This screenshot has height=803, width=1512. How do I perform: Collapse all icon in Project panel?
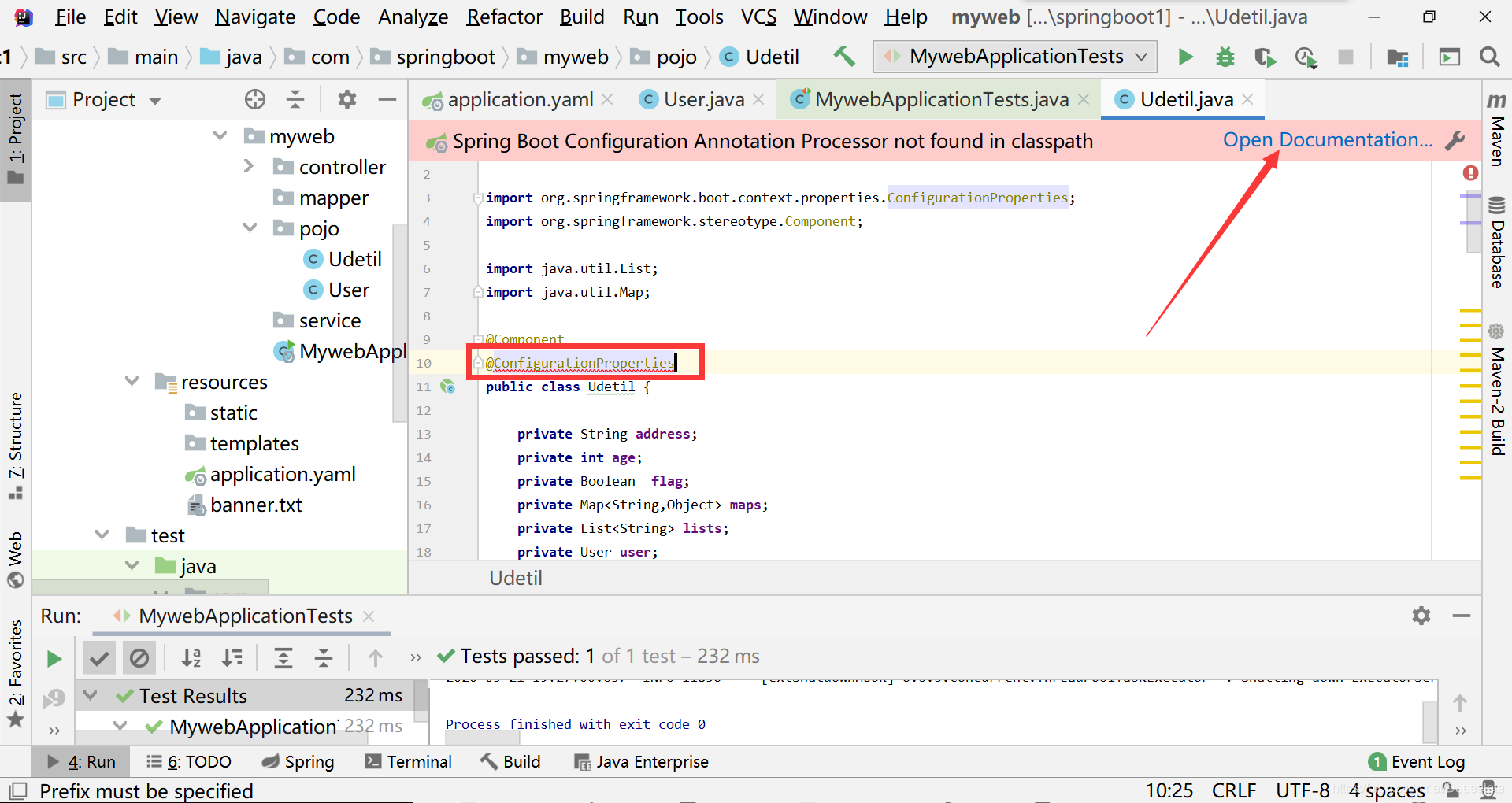pyautogui.click(x=295, y=99)
